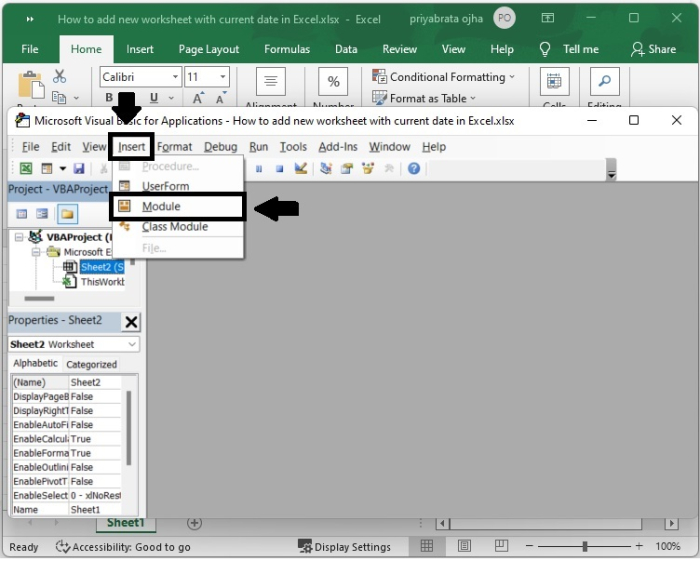Click Display Settings in status bar

[344, 547]
